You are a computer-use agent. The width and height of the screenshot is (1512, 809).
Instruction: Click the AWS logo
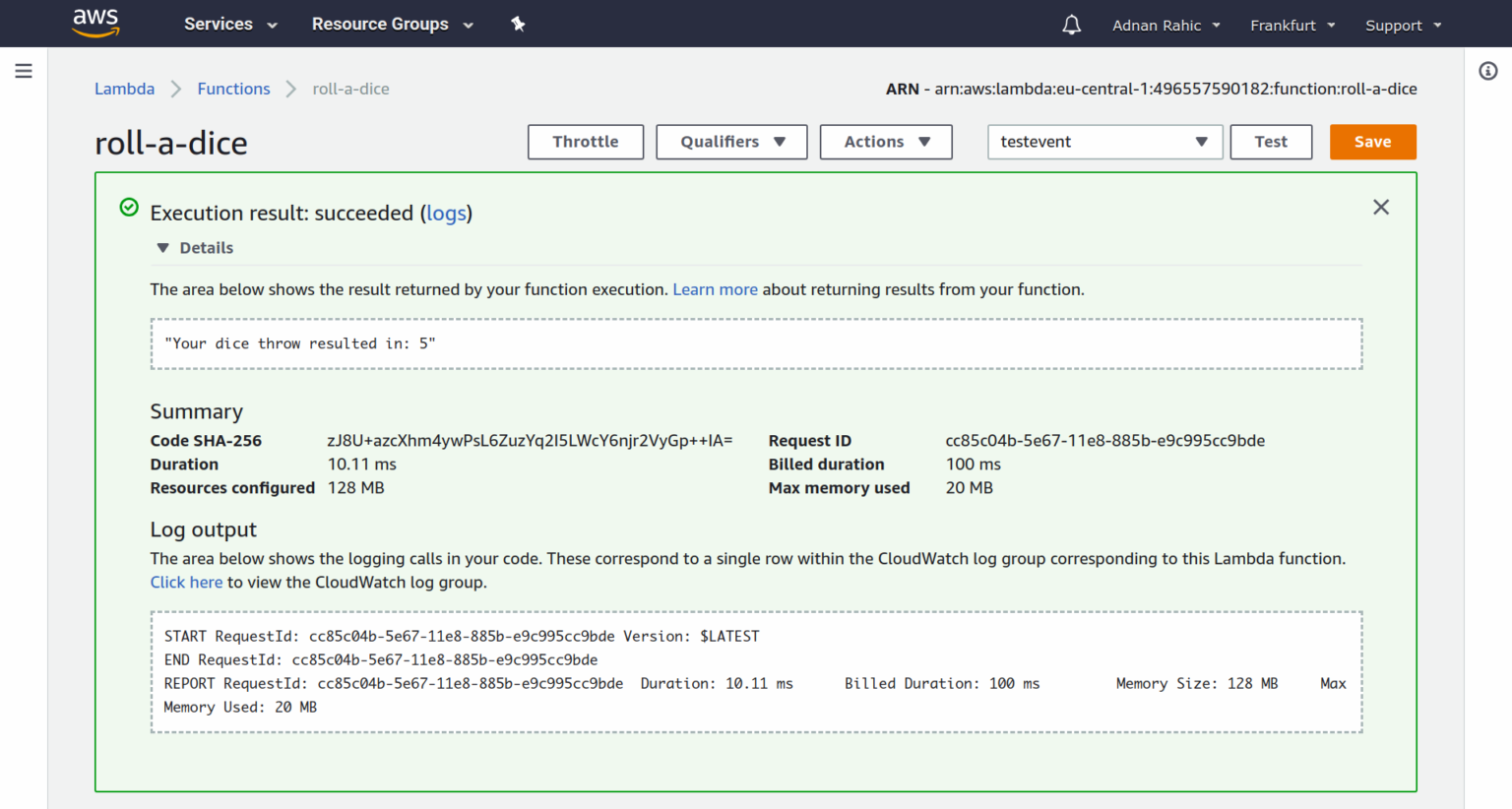95,23
